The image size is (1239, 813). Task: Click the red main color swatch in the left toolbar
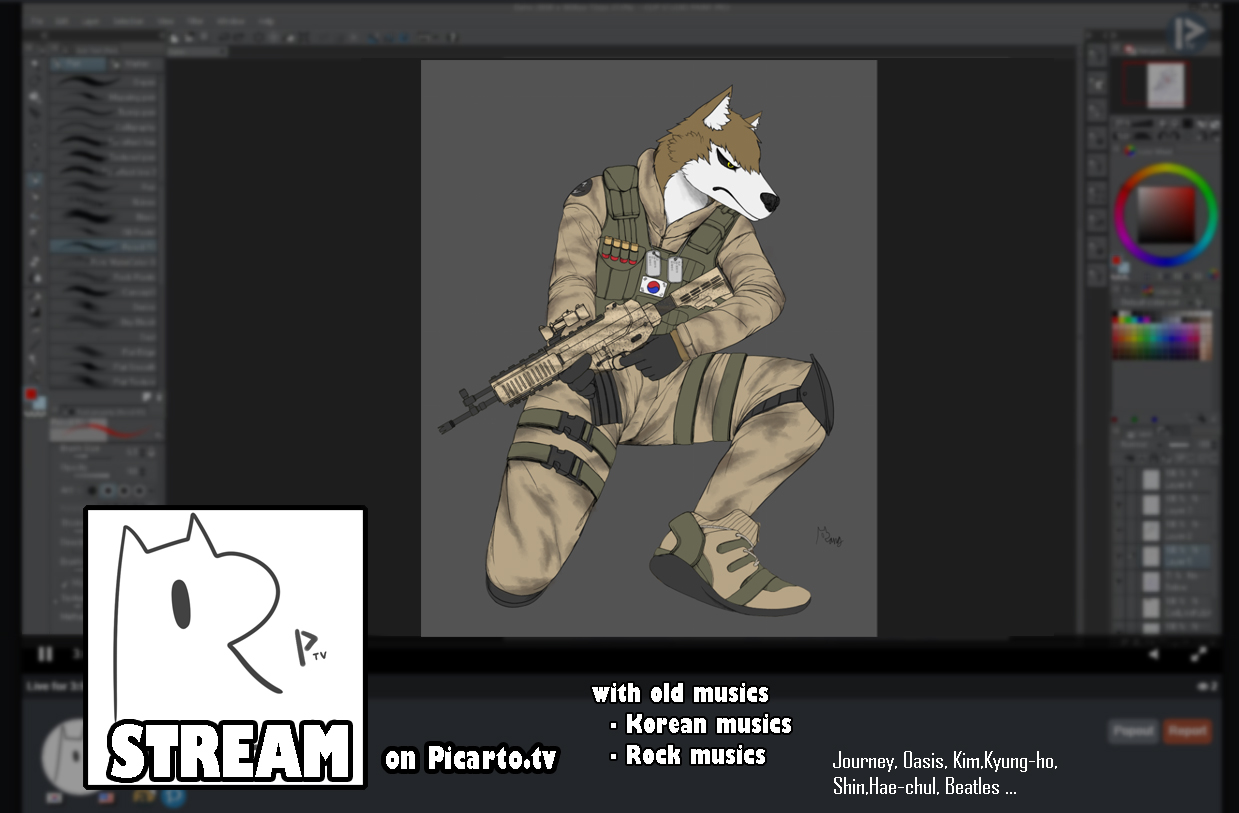[x=32, y=396]
